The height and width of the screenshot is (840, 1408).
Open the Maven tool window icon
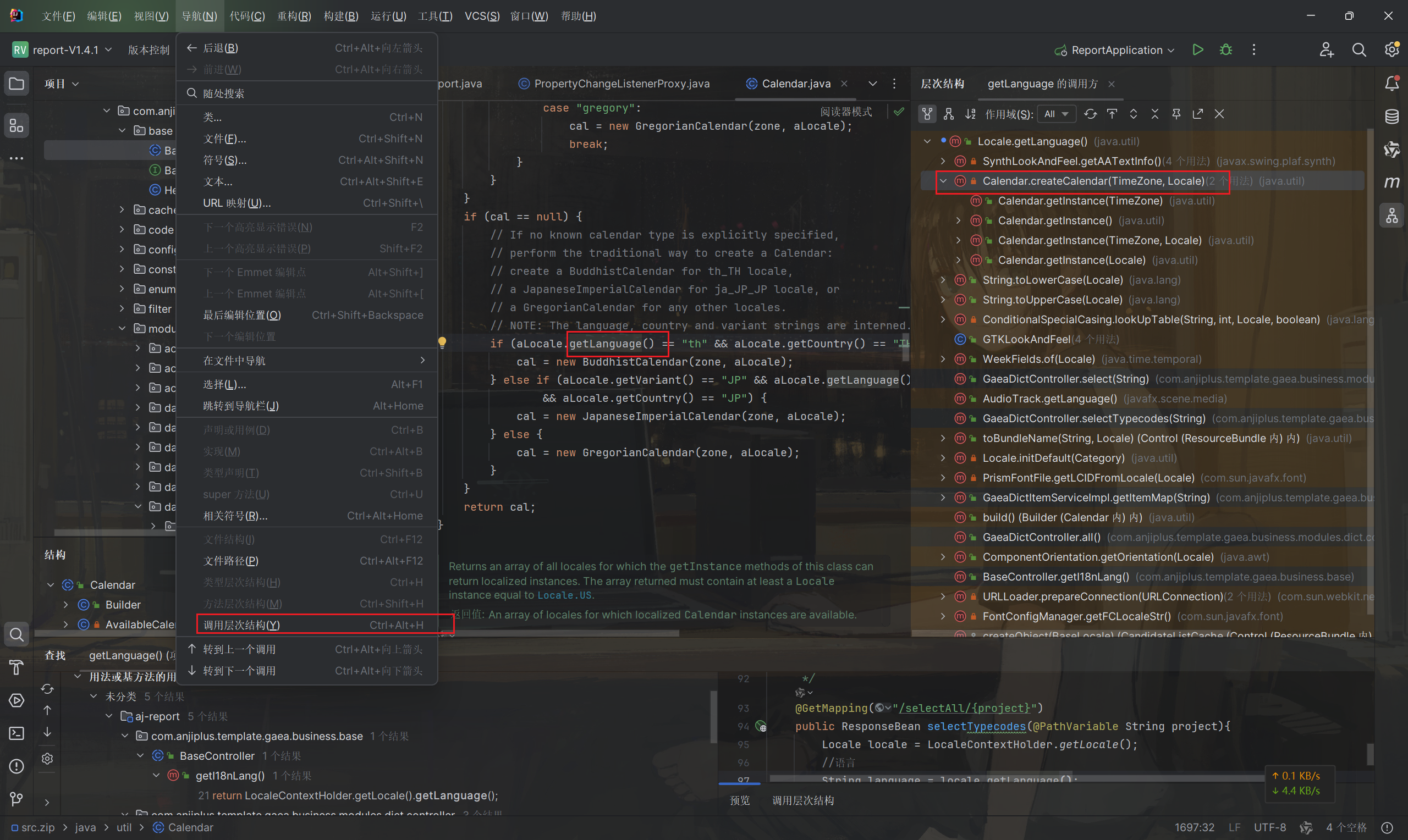[1391, 183]
